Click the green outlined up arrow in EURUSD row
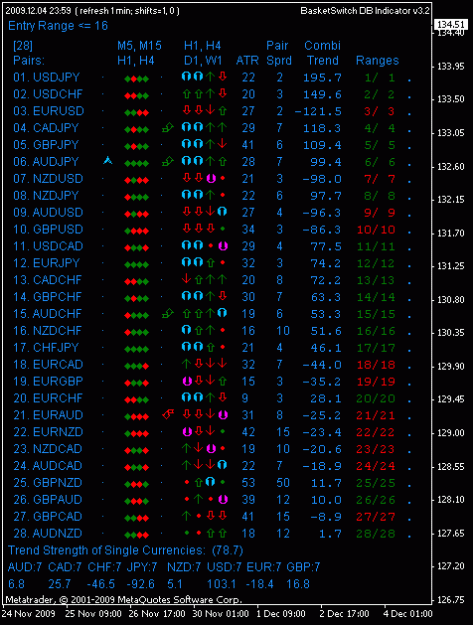The height and width of the screenshot is (625, 473). coord(223,110)
